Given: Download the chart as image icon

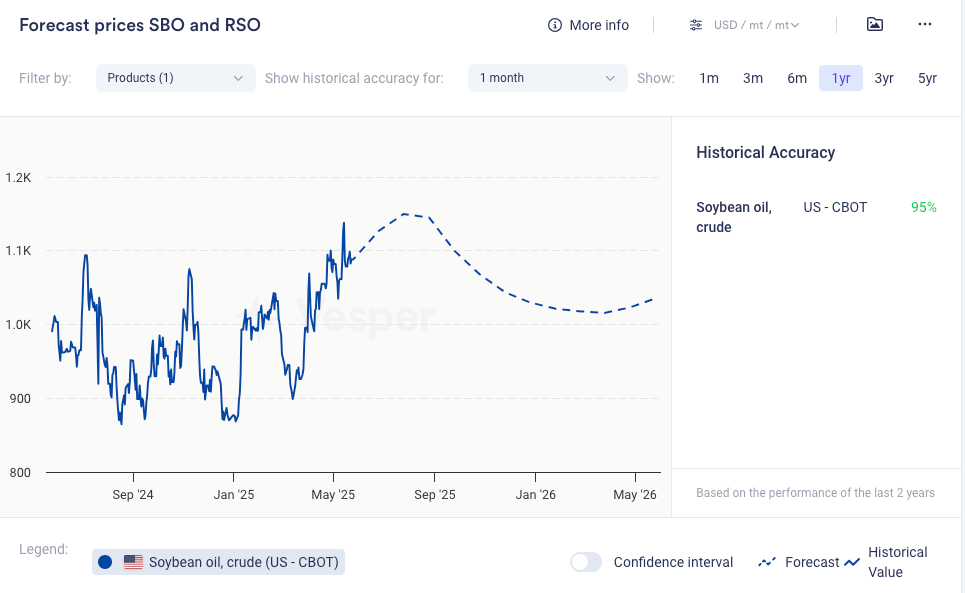Looking at the screenshot, I should point(875,25).
